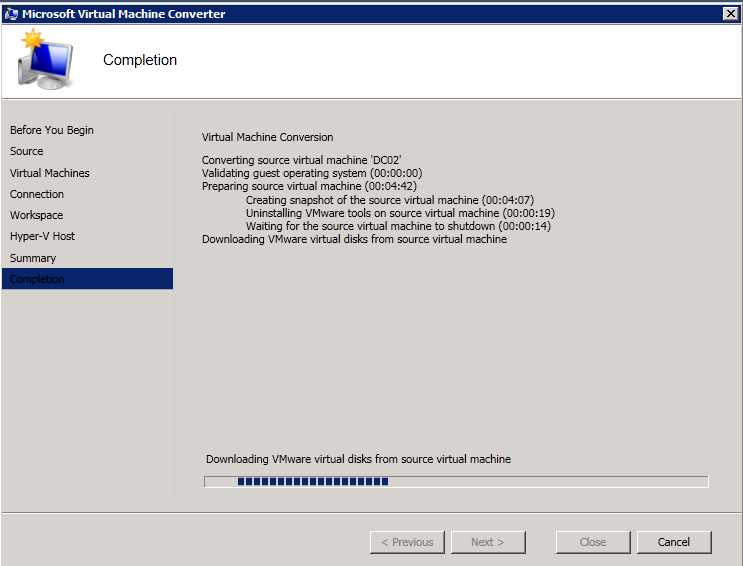The image size is (743, 566).
Task: Select the highlighted Completion step
Action: tap(88, 279)
